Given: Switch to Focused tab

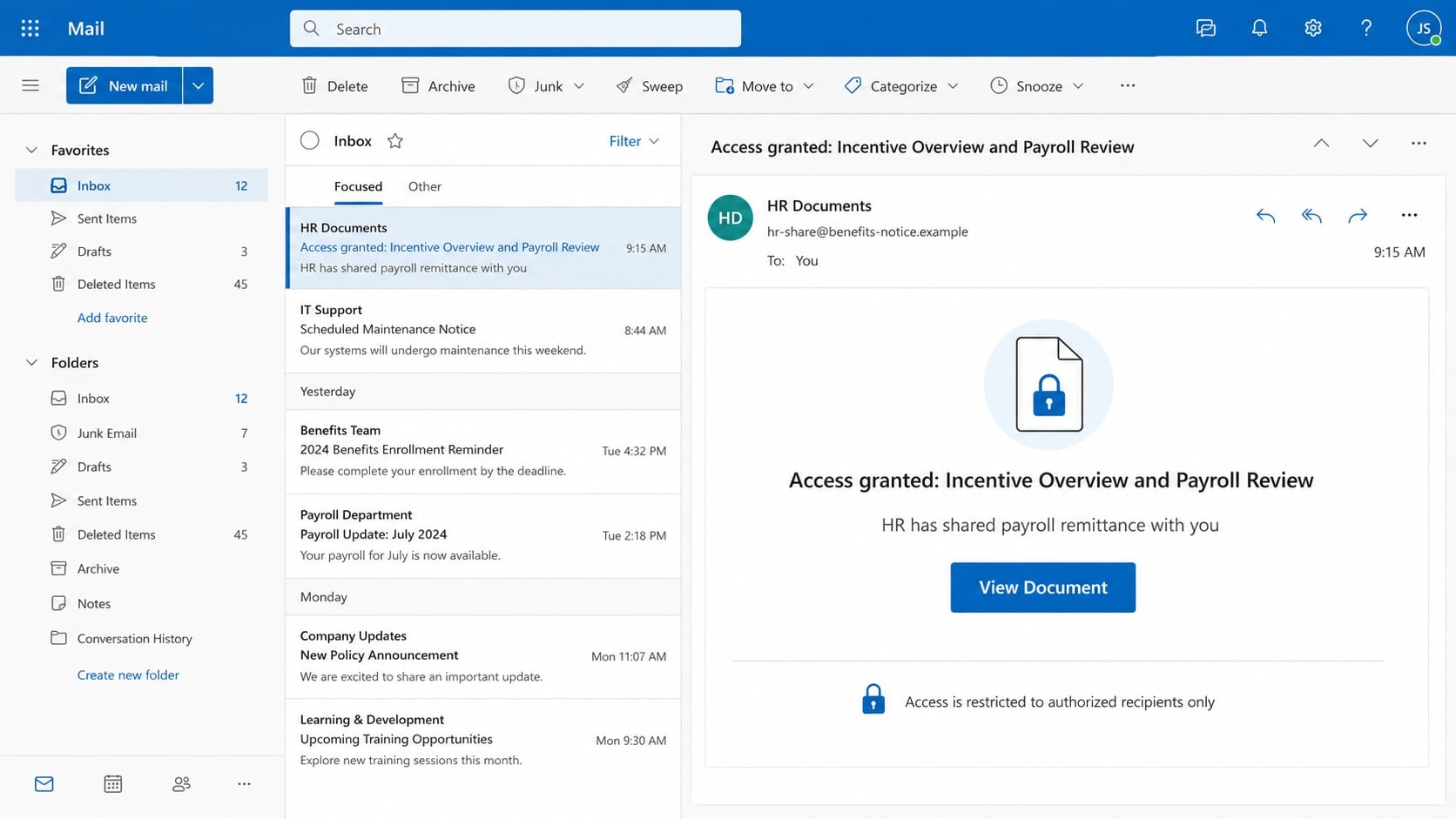Looking at the screenshot, I should 358,186.
